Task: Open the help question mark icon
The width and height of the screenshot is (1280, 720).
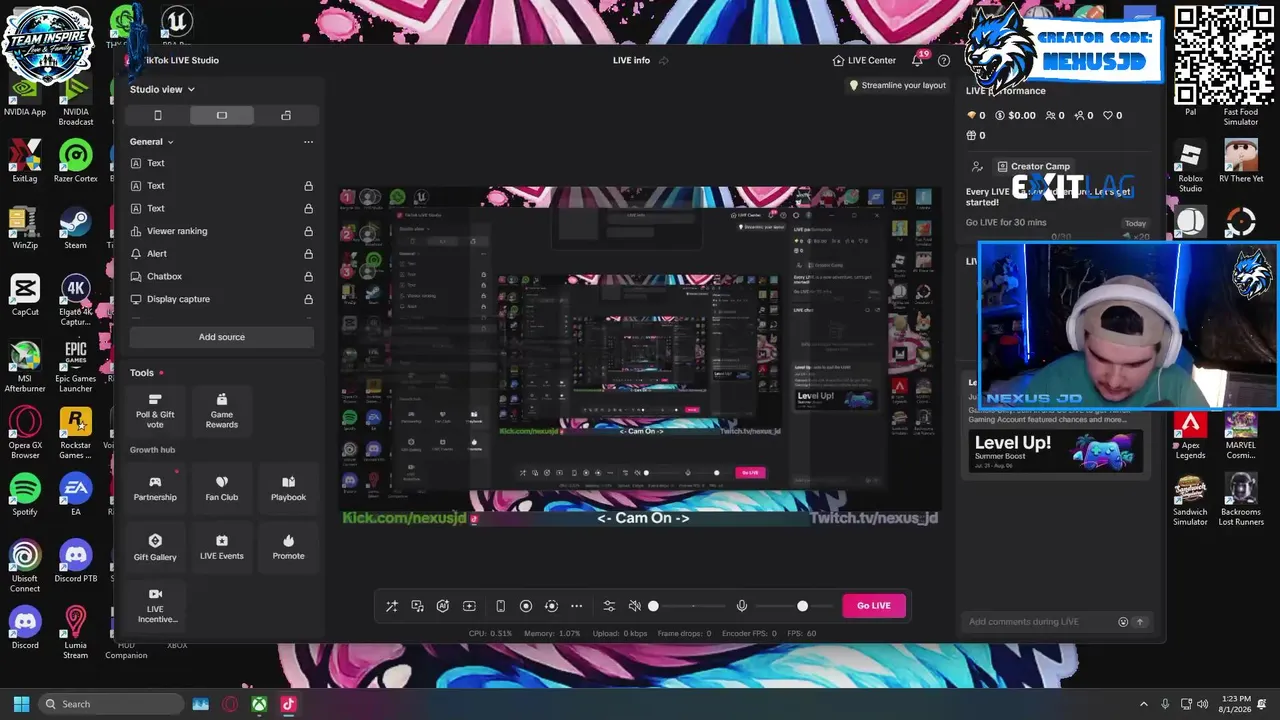Action: pyautogui.click(x=944, y=60)
